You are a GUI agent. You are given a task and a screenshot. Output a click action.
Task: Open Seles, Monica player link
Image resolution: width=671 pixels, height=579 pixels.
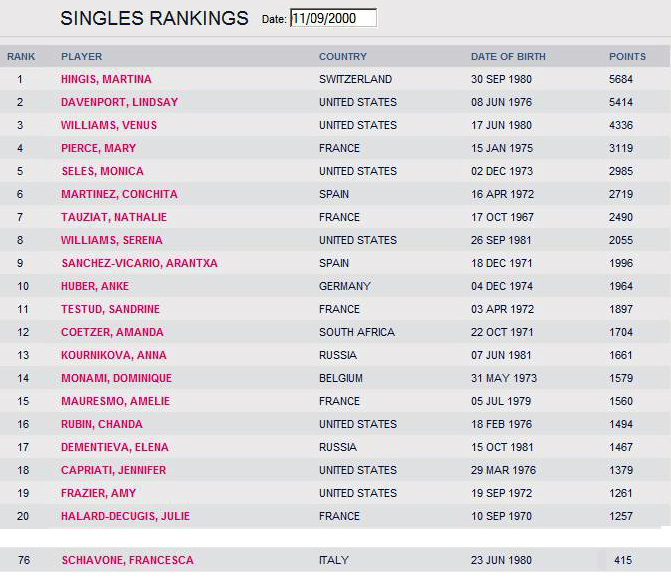click(102, 171)
